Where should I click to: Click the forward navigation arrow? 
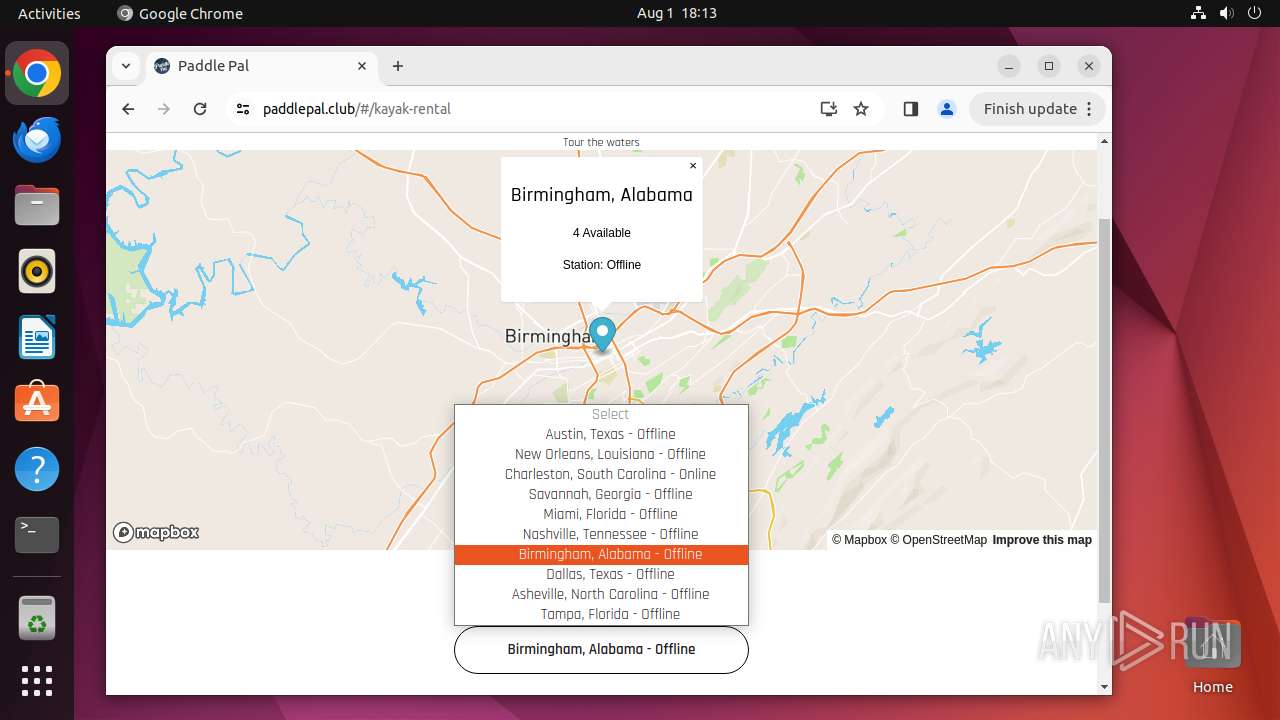click(x=164, y=109)
